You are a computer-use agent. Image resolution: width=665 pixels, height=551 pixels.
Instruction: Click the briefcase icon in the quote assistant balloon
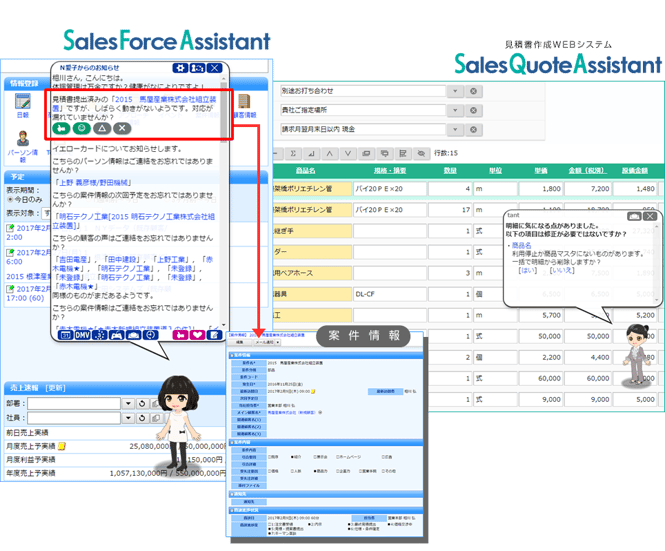tap(634, 216)
